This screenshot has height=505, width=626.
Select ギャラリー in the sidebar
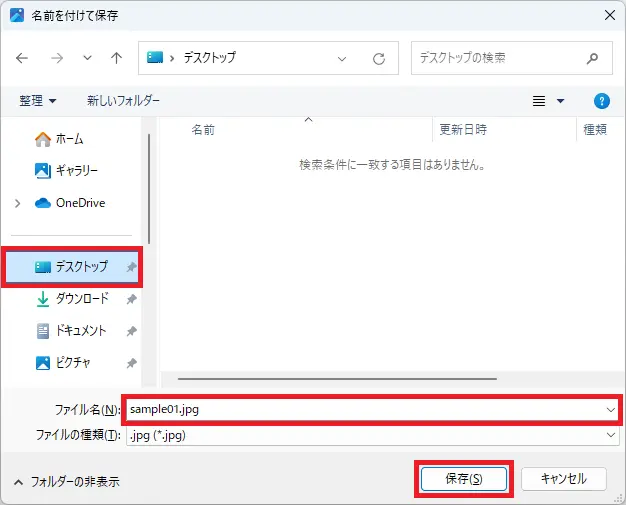(76, 171)
